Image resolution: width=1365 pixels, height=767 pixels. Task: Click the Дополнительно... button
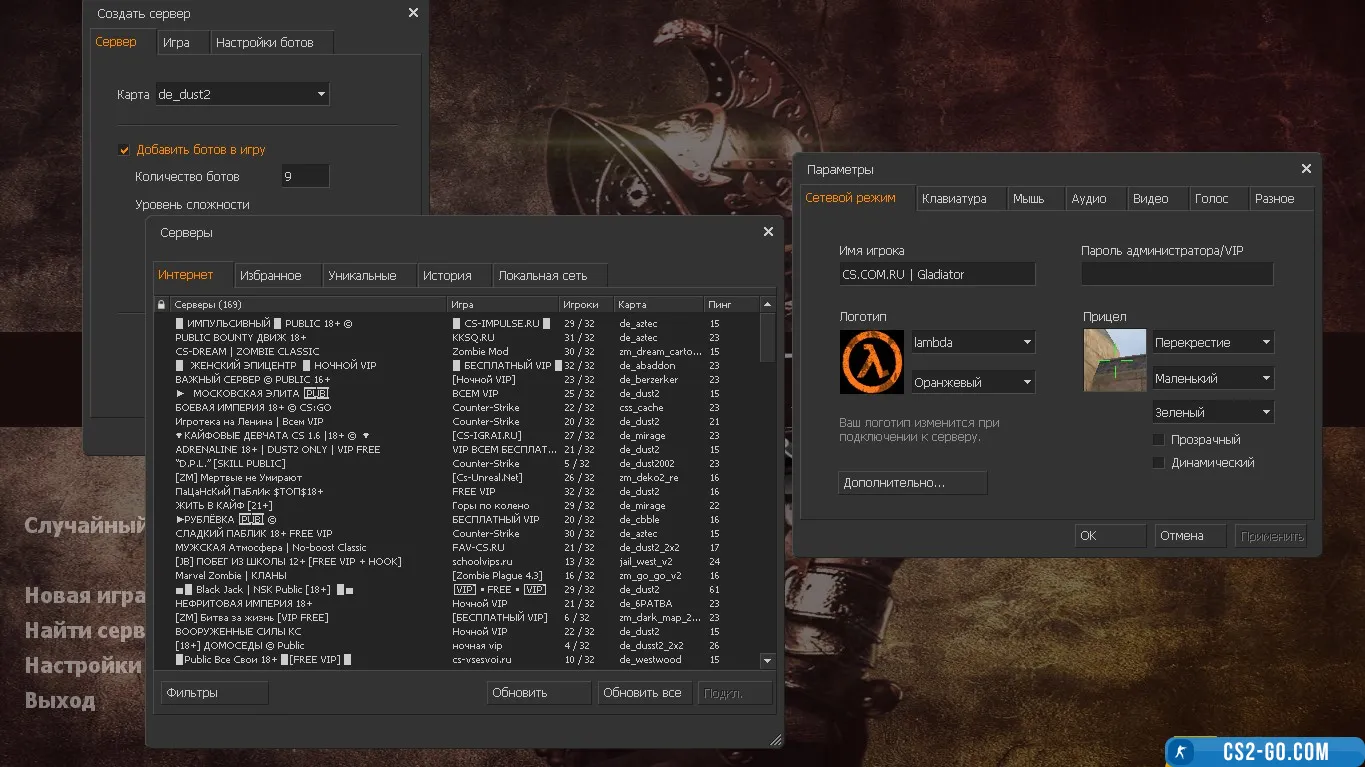(x=912, y=483)
